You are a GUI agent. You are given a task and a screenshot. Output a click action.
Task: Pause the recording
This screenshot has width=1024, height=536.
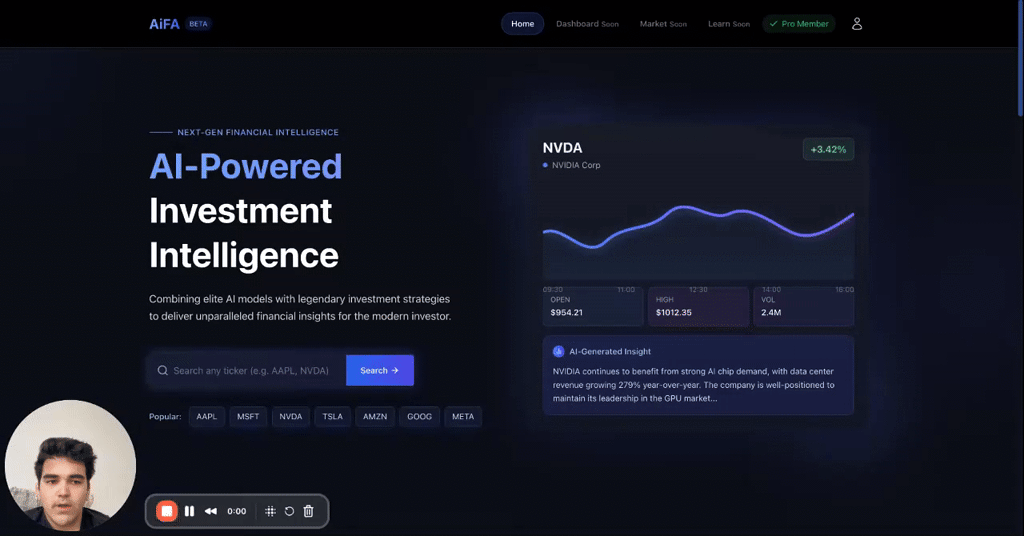(189, 511)
